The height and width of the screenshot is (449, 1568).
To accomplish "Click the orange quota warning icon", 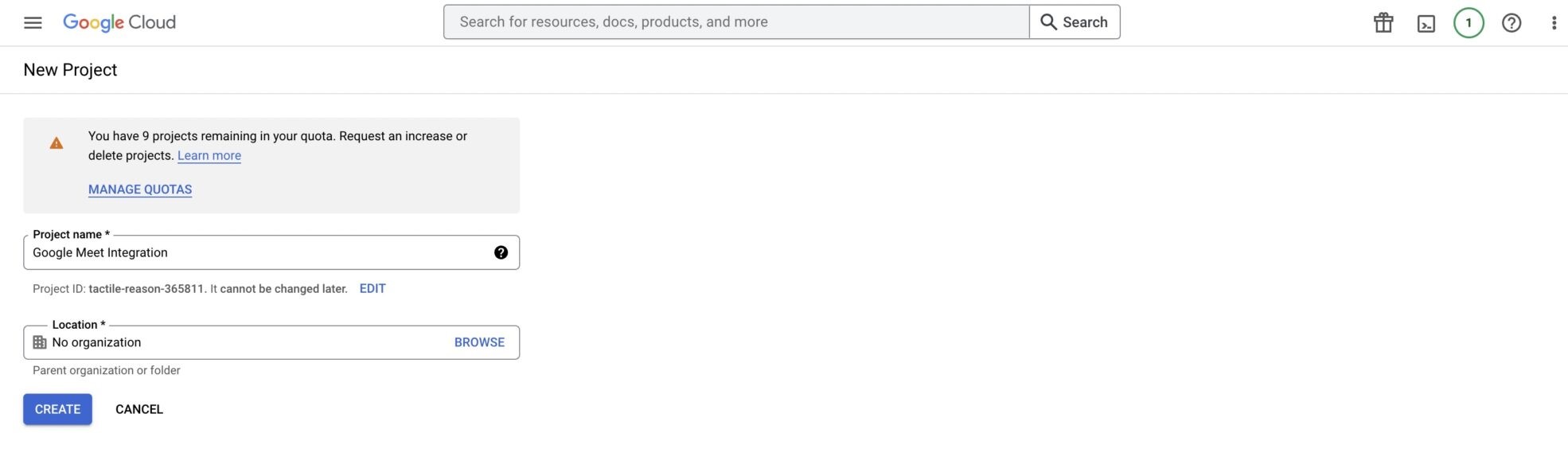I will coord(57,143).
